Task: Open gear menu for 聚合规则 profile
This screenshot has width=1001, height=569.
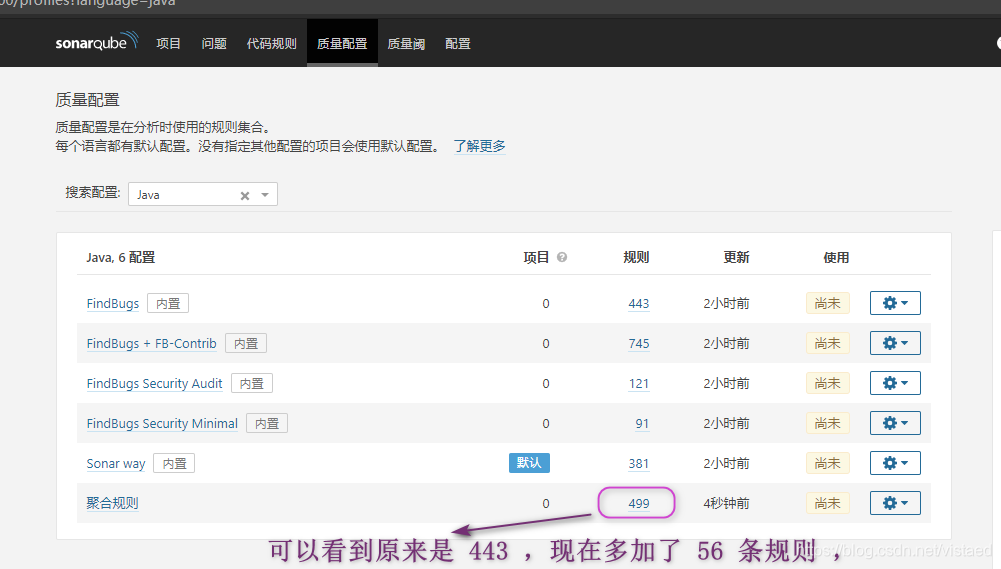Action: pos(895,503)
